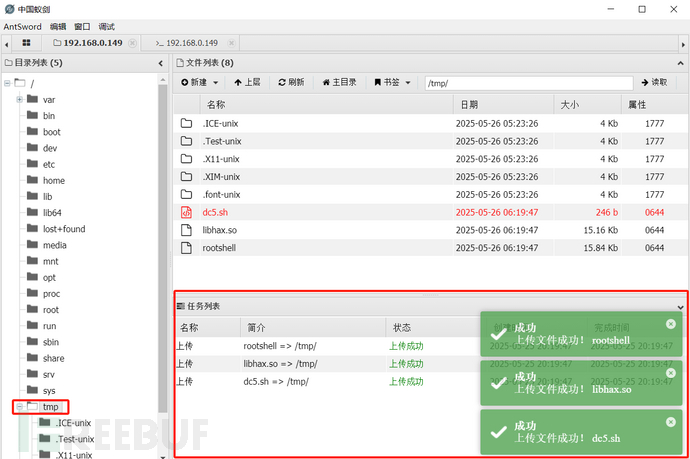Go up one directory with 上层

(x=247, y=82)
